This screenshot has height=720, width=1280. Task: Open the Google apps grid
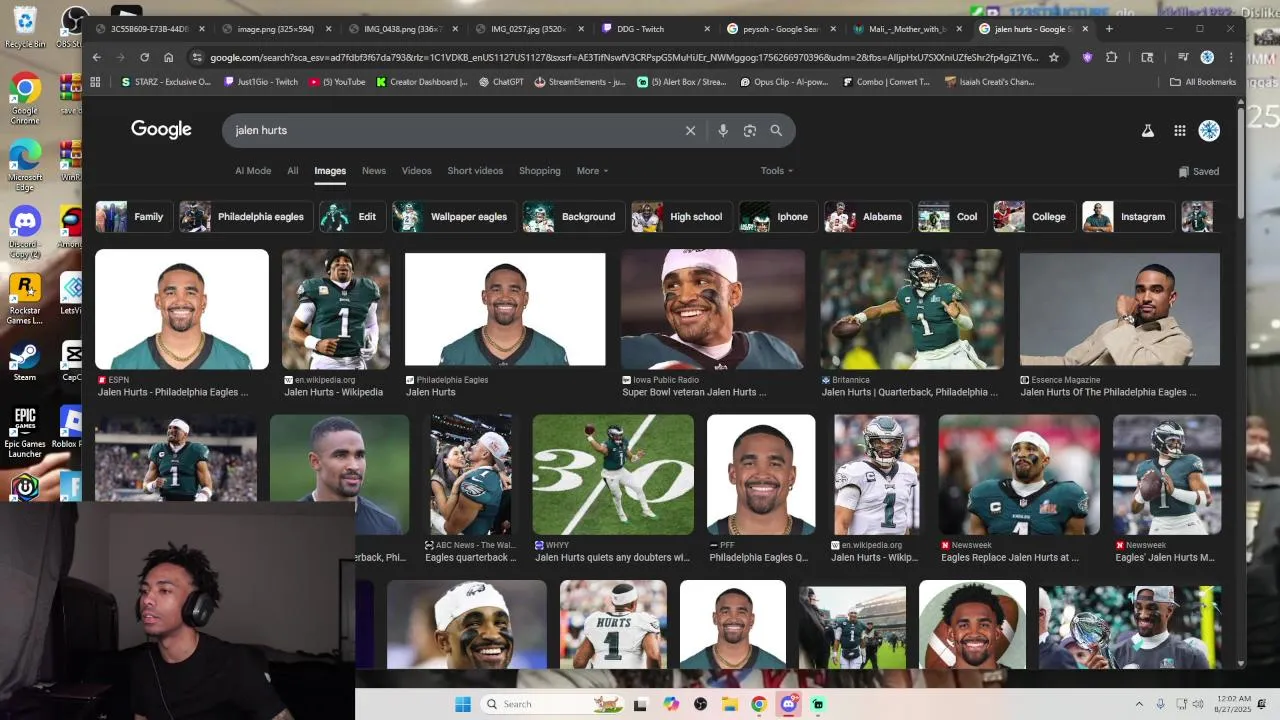point(1180,131)
